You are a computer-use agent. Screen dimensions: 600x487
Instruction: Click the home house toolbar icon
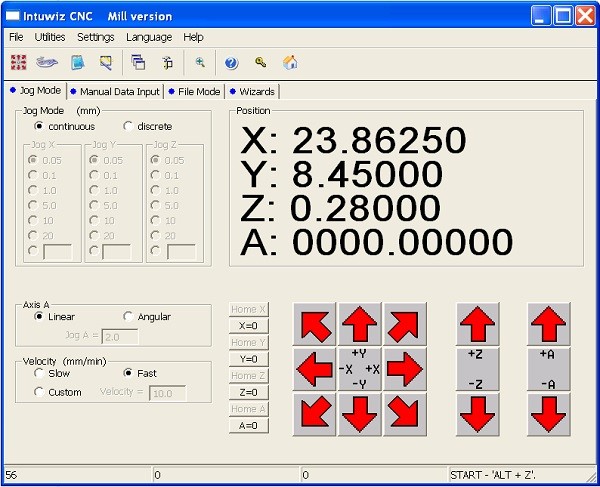[x=290, y=62]
